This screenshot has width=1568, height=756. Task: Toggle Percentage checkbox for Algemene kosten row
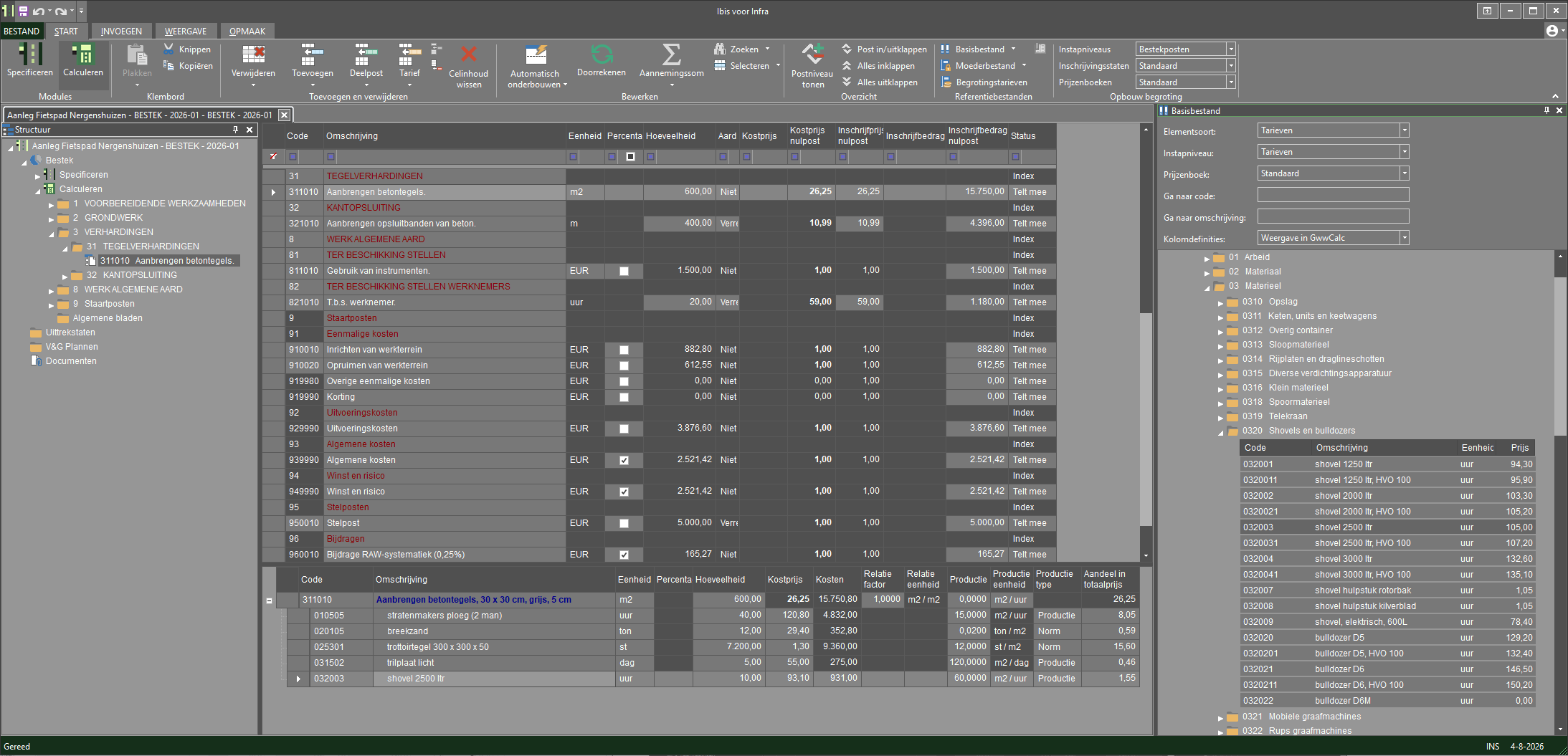[x=624, y=460]
